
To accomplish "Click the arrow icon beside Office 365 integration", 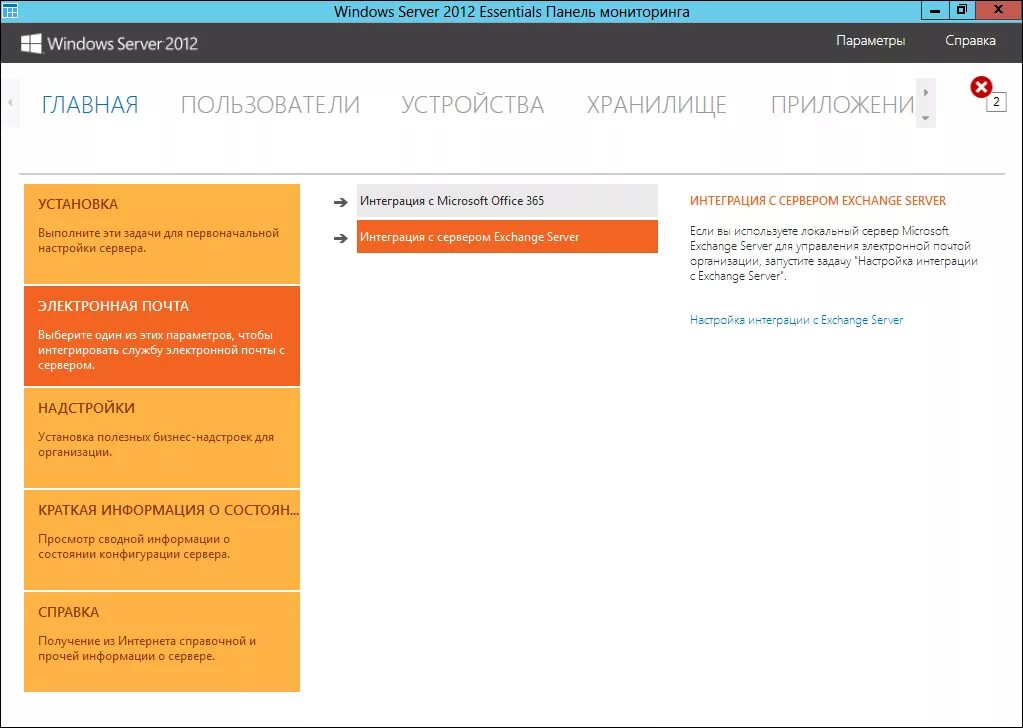I will click(x=341, y=202).
